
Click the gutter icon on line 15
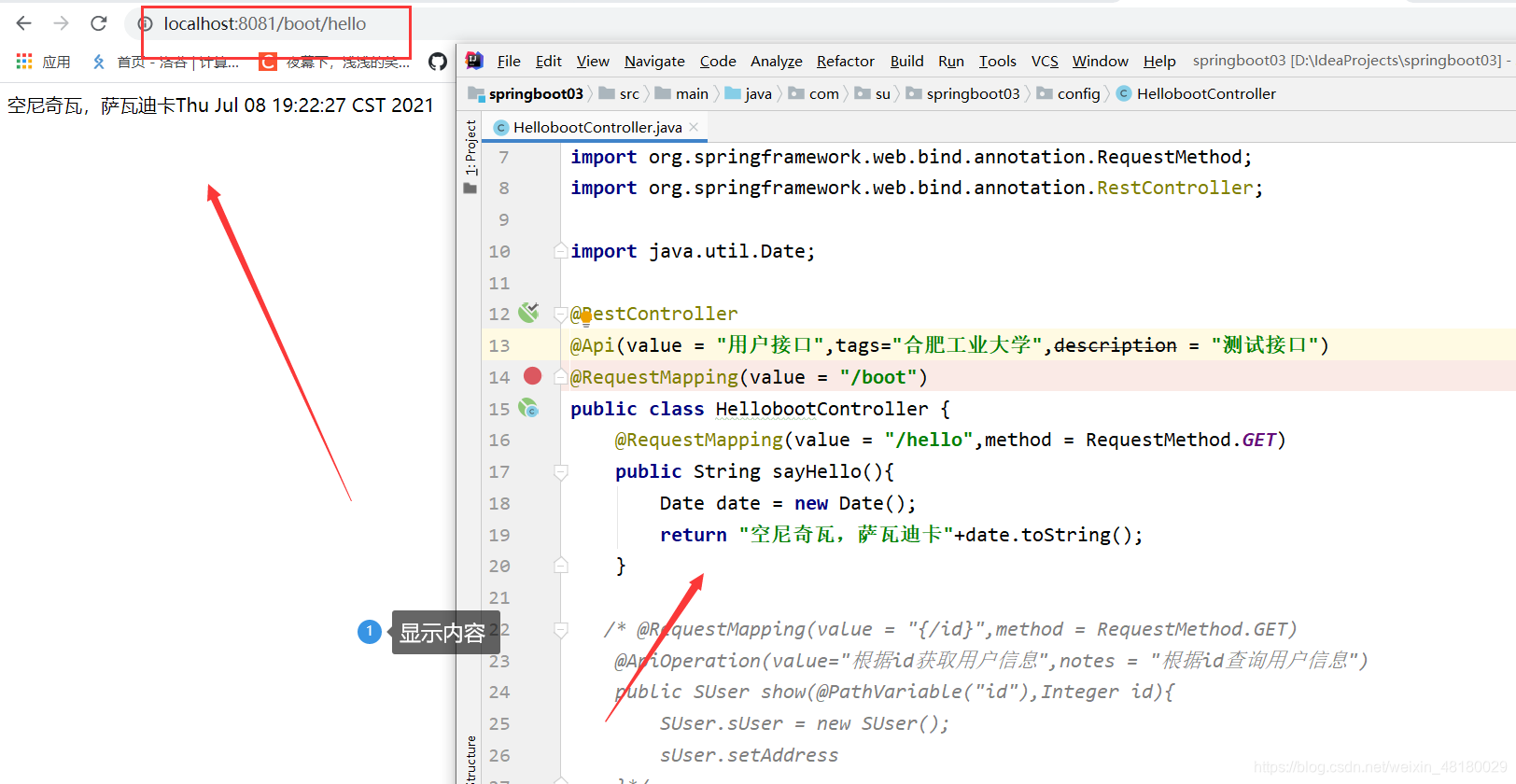pos(529,408)
